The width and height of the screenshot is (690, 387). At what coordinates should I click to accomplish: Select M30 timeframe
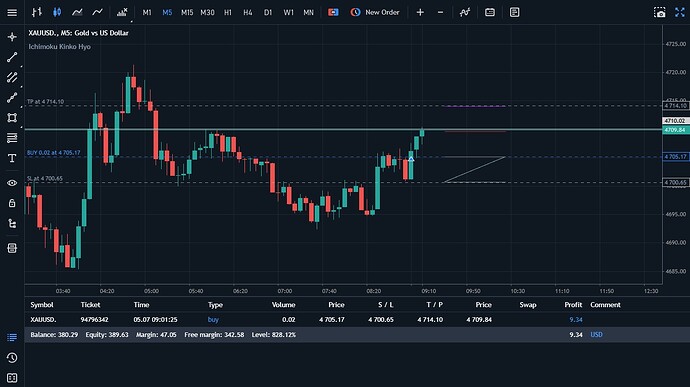point(207,12)
